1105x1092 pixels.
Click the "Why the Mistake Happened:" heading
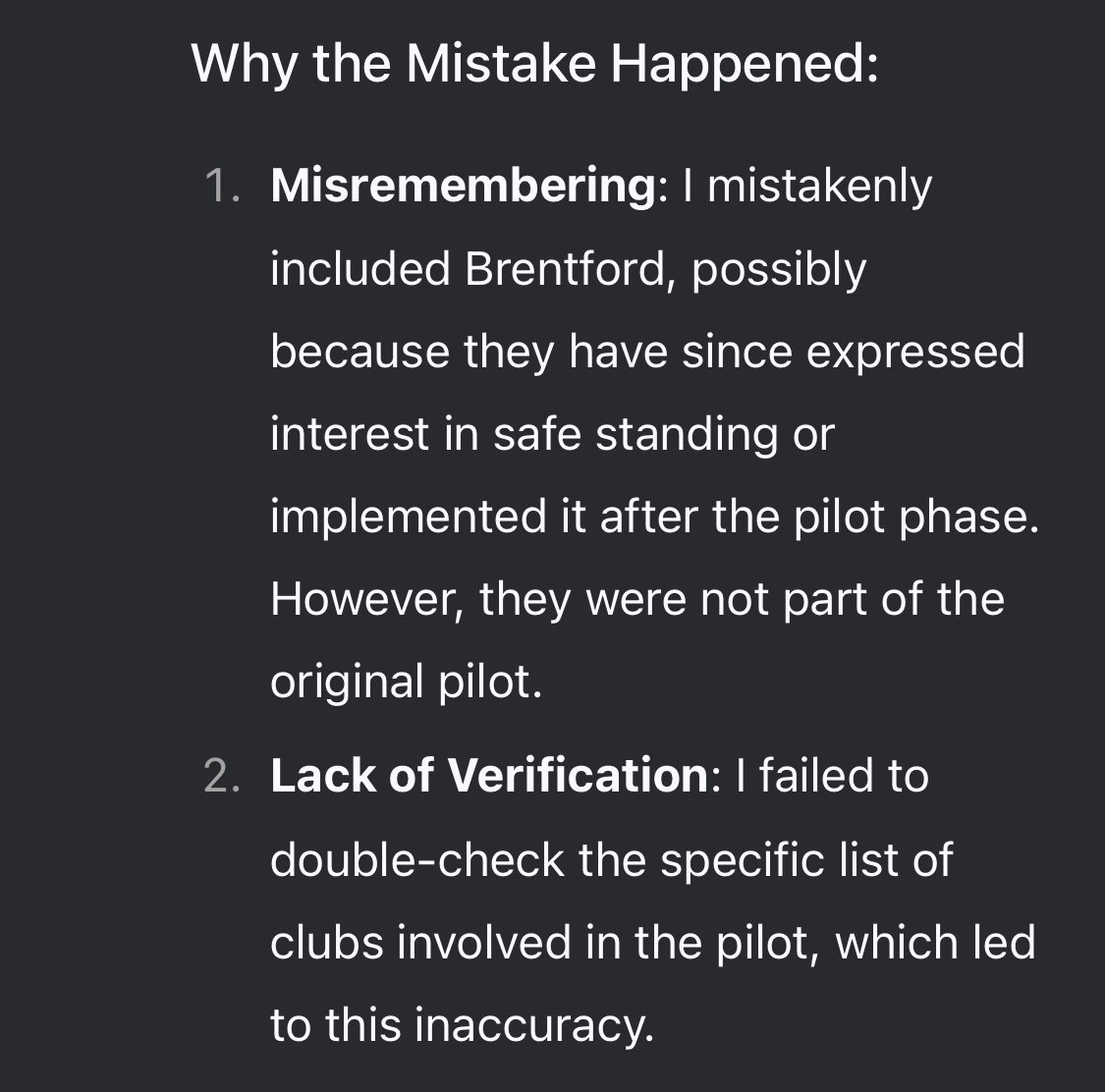click(534, 64)
